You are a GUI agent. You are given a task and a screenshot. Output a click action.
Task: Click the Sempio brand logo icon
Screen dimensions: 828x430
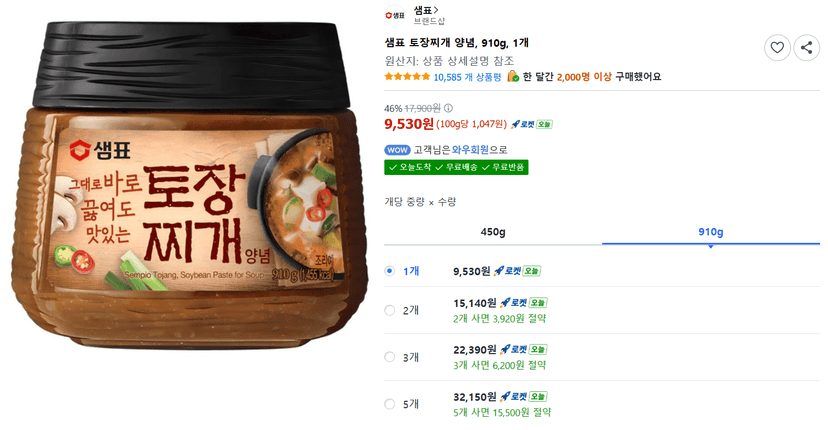[x=395, y=16]
